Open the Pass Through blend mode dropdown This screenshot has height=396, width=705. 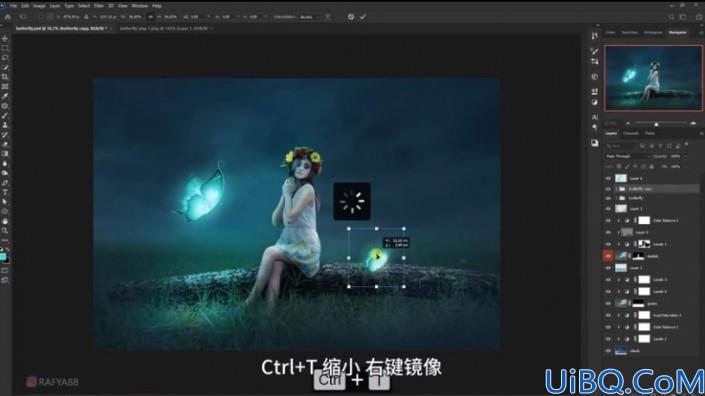pyautogui.click(x=628, y=156)
